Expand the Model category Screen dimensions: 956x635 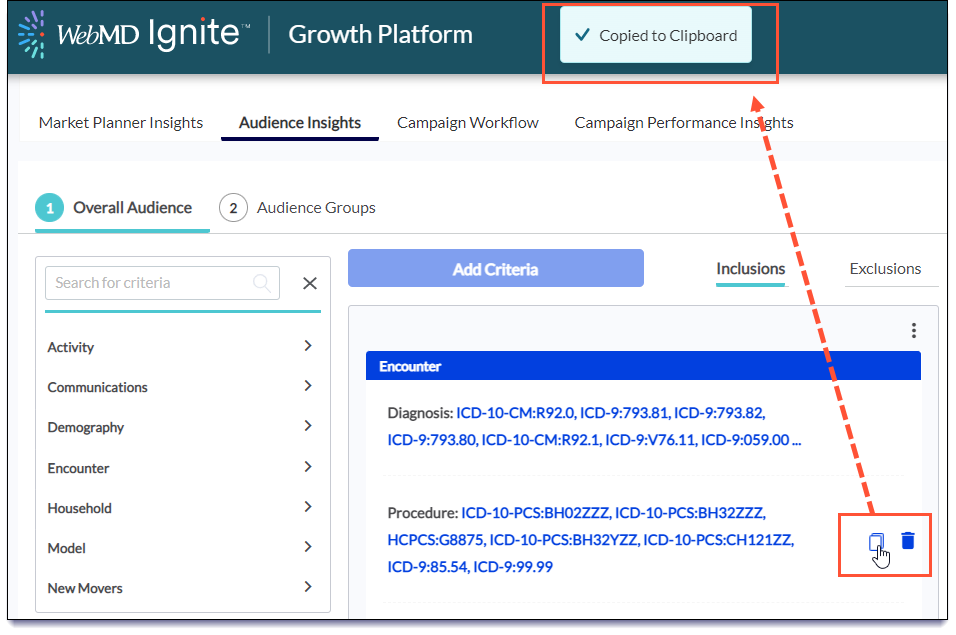point(307,547)
